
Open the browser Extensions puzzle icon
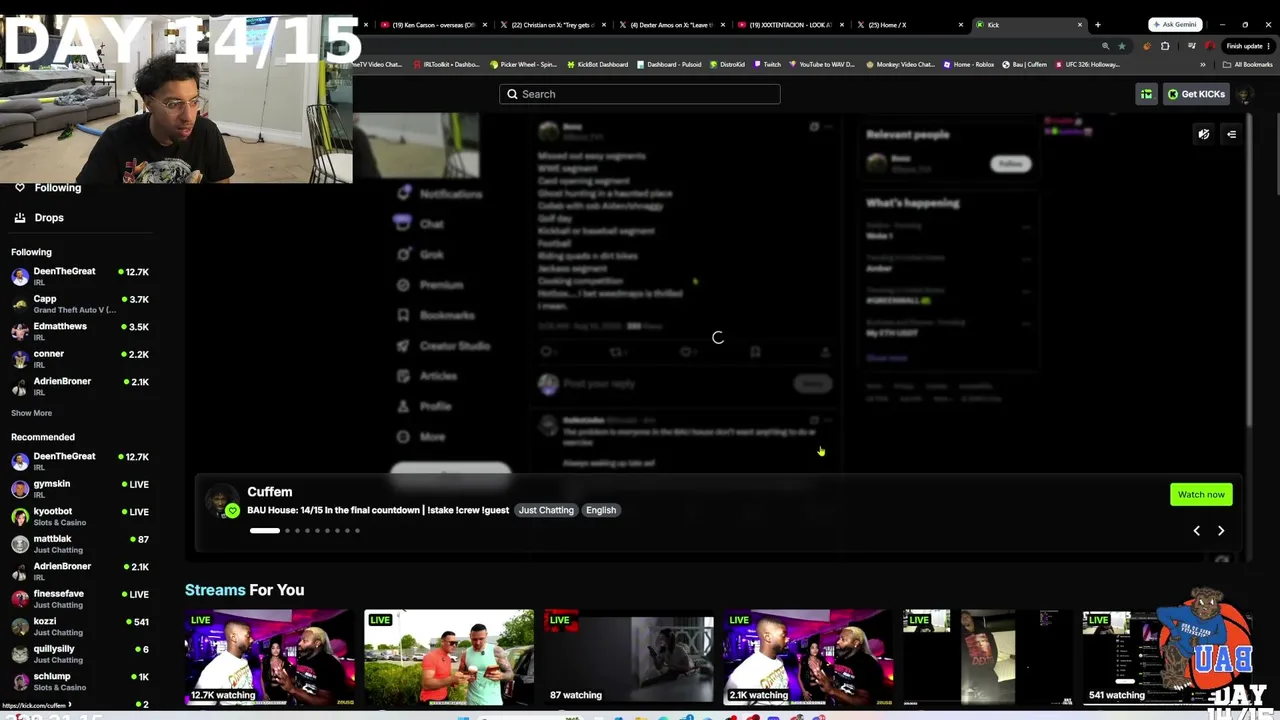(x=1165, y=46)
